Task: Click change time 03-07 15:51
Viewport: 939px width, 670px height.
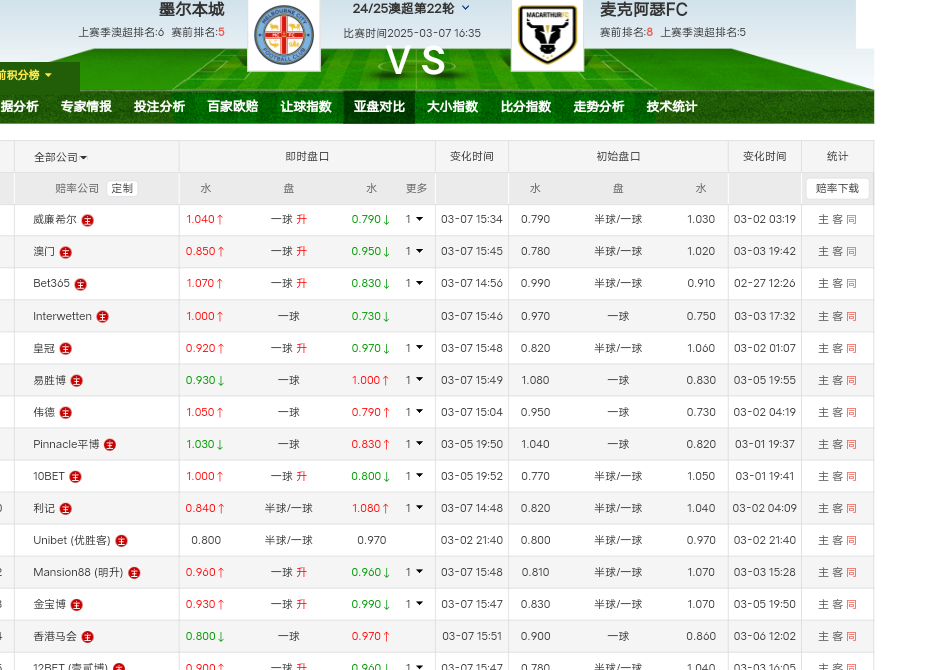Action: [472, 636]
